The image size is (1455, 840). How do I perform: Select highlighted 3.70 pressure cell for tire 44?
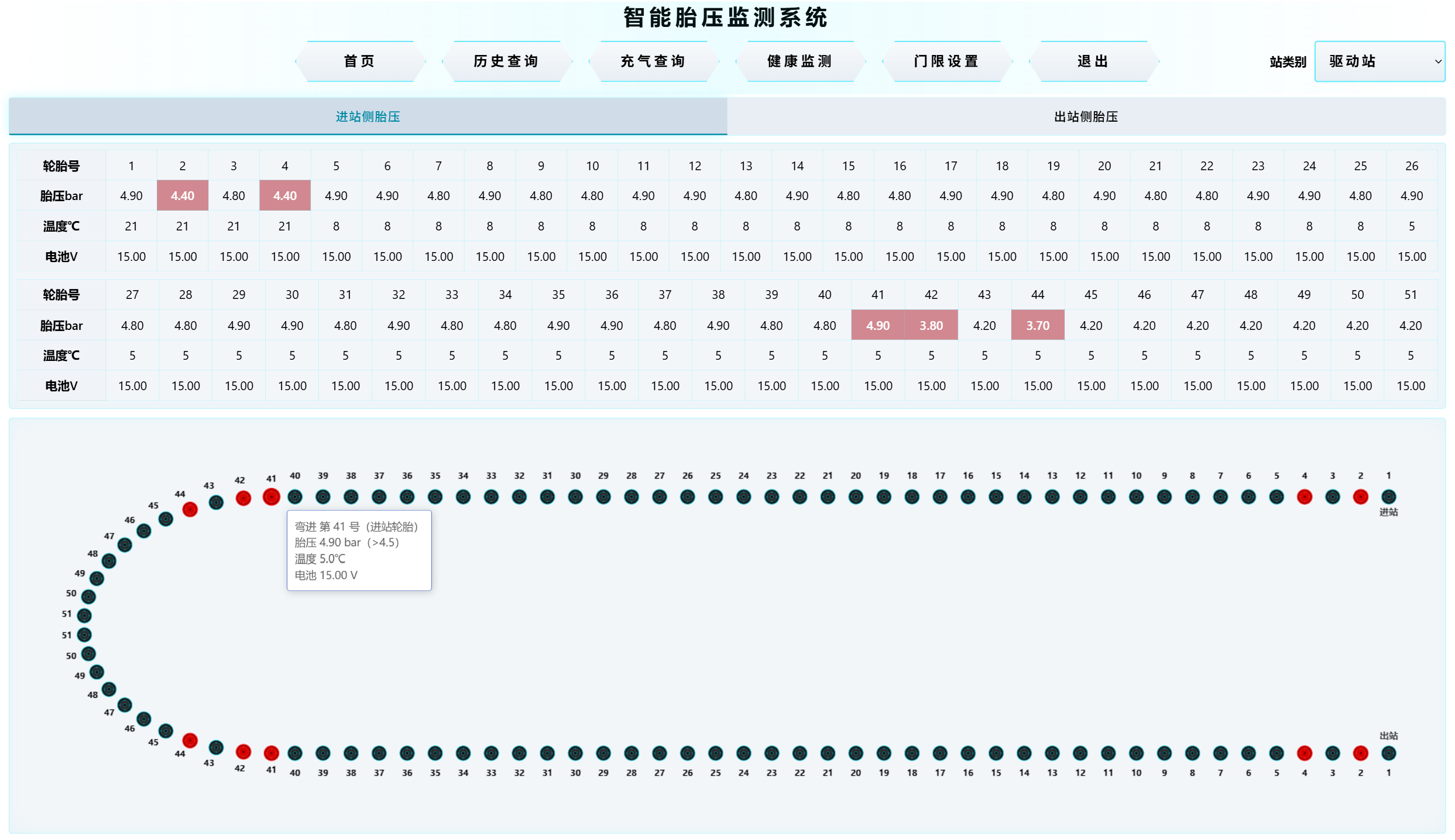1038,325
